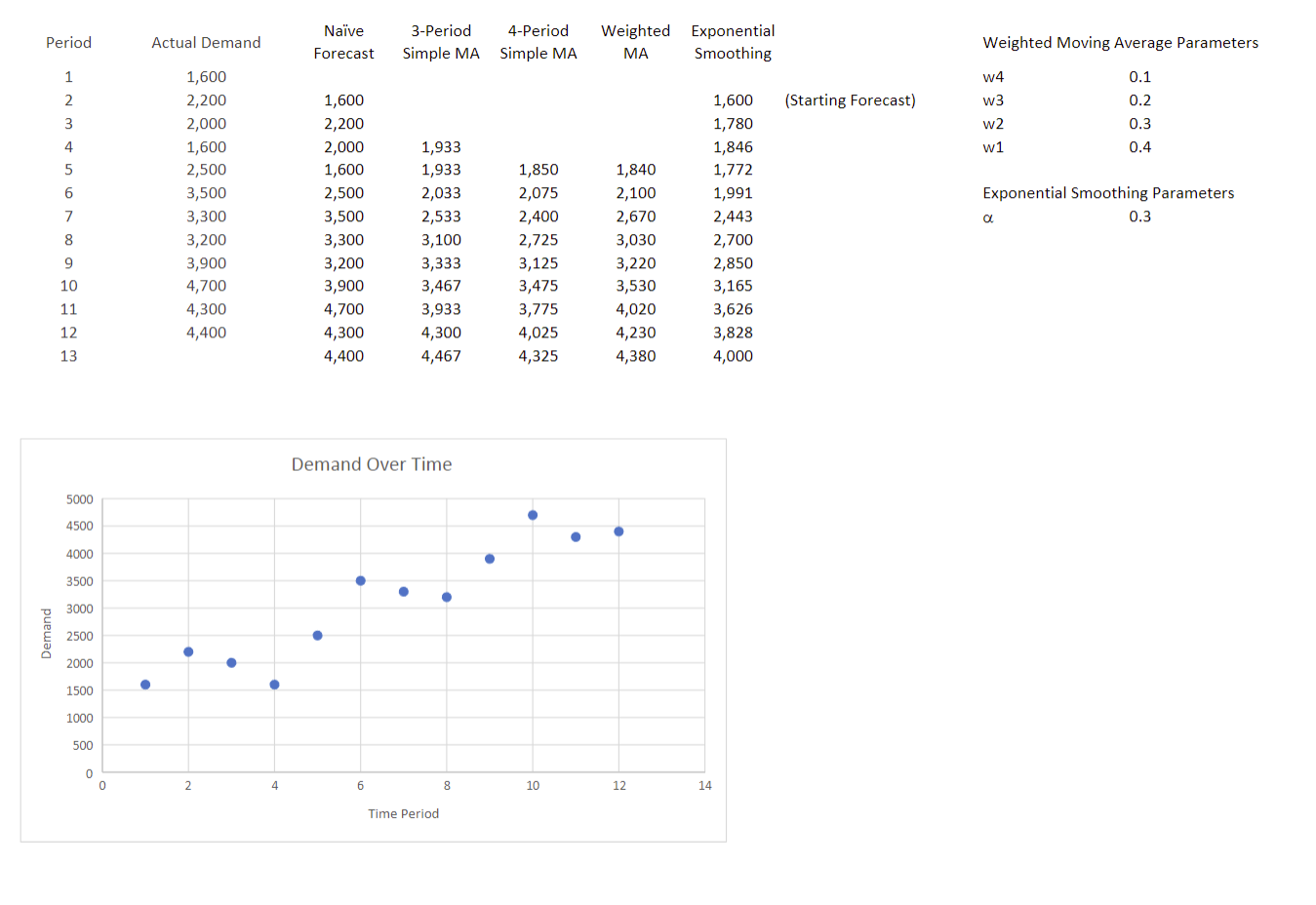Viewport: 1316px width, 905px height.
Task: Click the 5000 label on the vertical axis
Action: [x=80, y=499]
